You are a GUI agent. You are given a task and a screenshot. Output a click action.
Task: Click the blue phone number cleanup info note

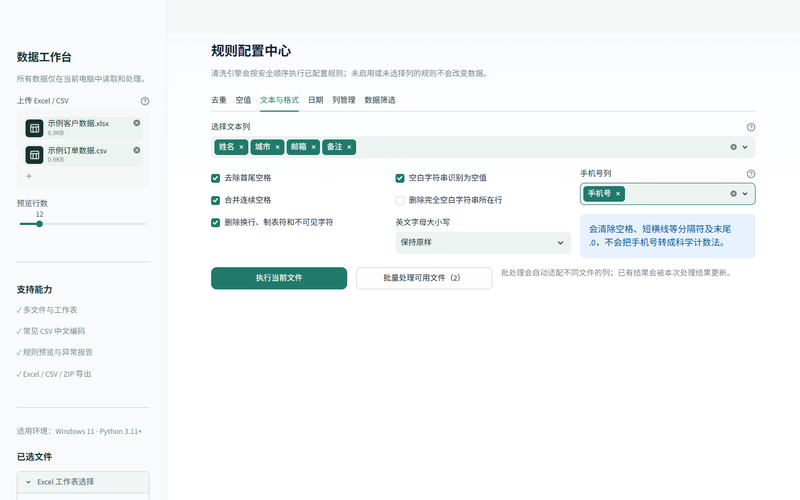tap(667, 236)
